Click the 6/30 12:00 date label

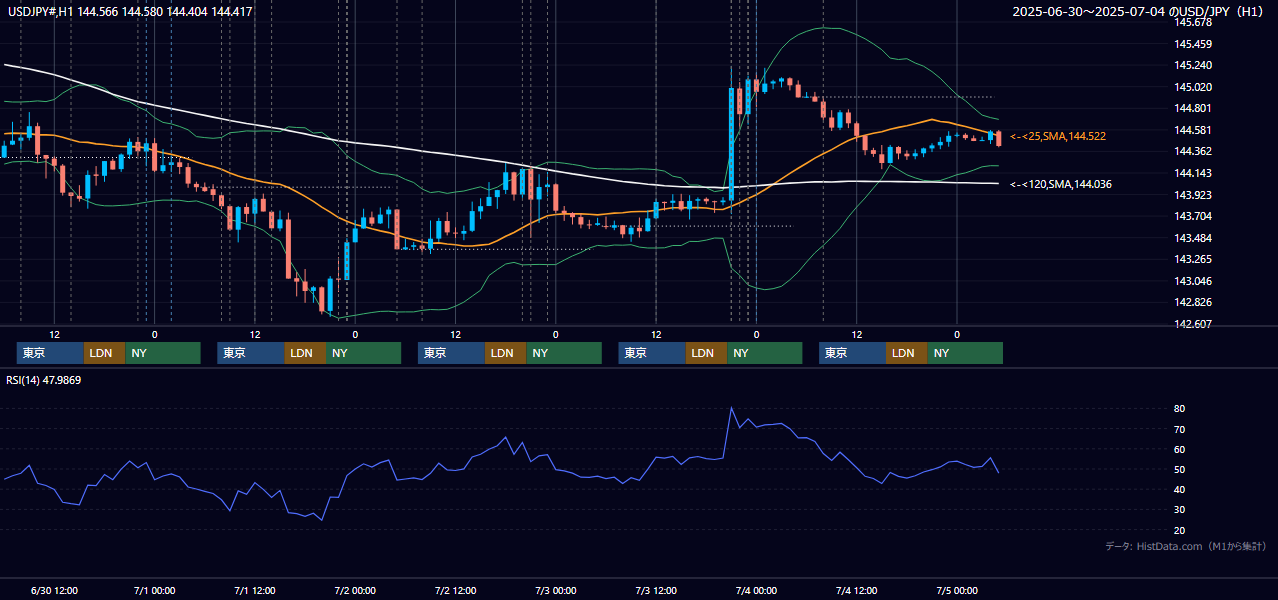point(55,590)
